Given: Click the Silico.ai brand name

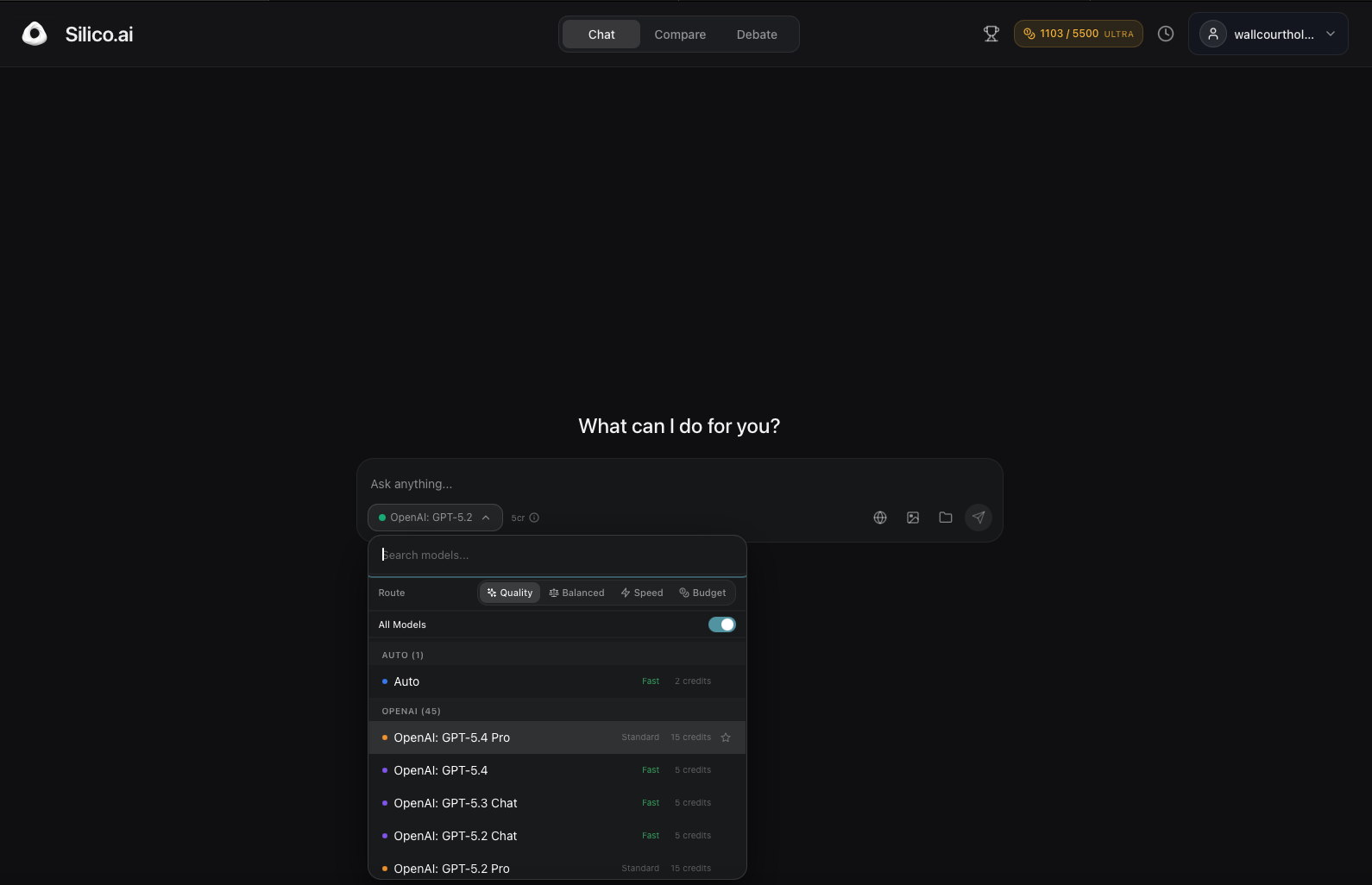Looking at the screenshot, I should coord(99,35).
